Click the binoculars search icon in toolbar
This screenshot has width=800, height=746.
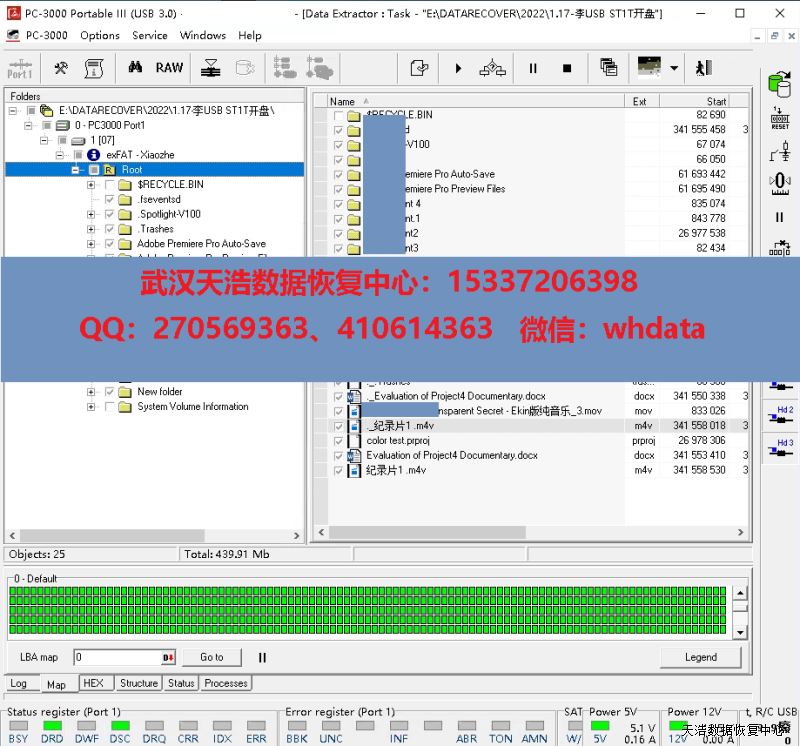pyautogui.click(x=135, y=68)
